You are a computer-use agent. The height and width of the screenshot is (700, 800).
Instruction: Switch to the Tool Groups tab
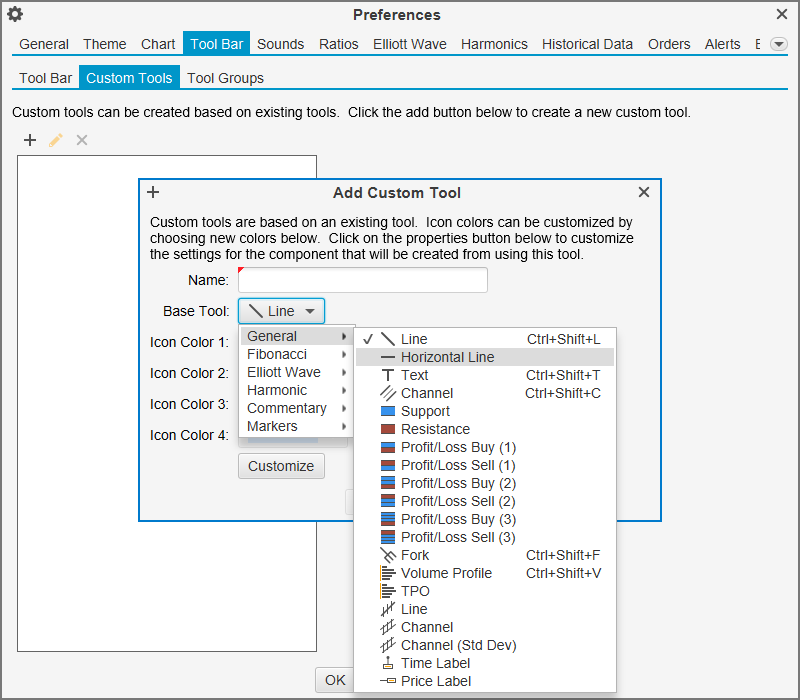click(x=225, y=78)
